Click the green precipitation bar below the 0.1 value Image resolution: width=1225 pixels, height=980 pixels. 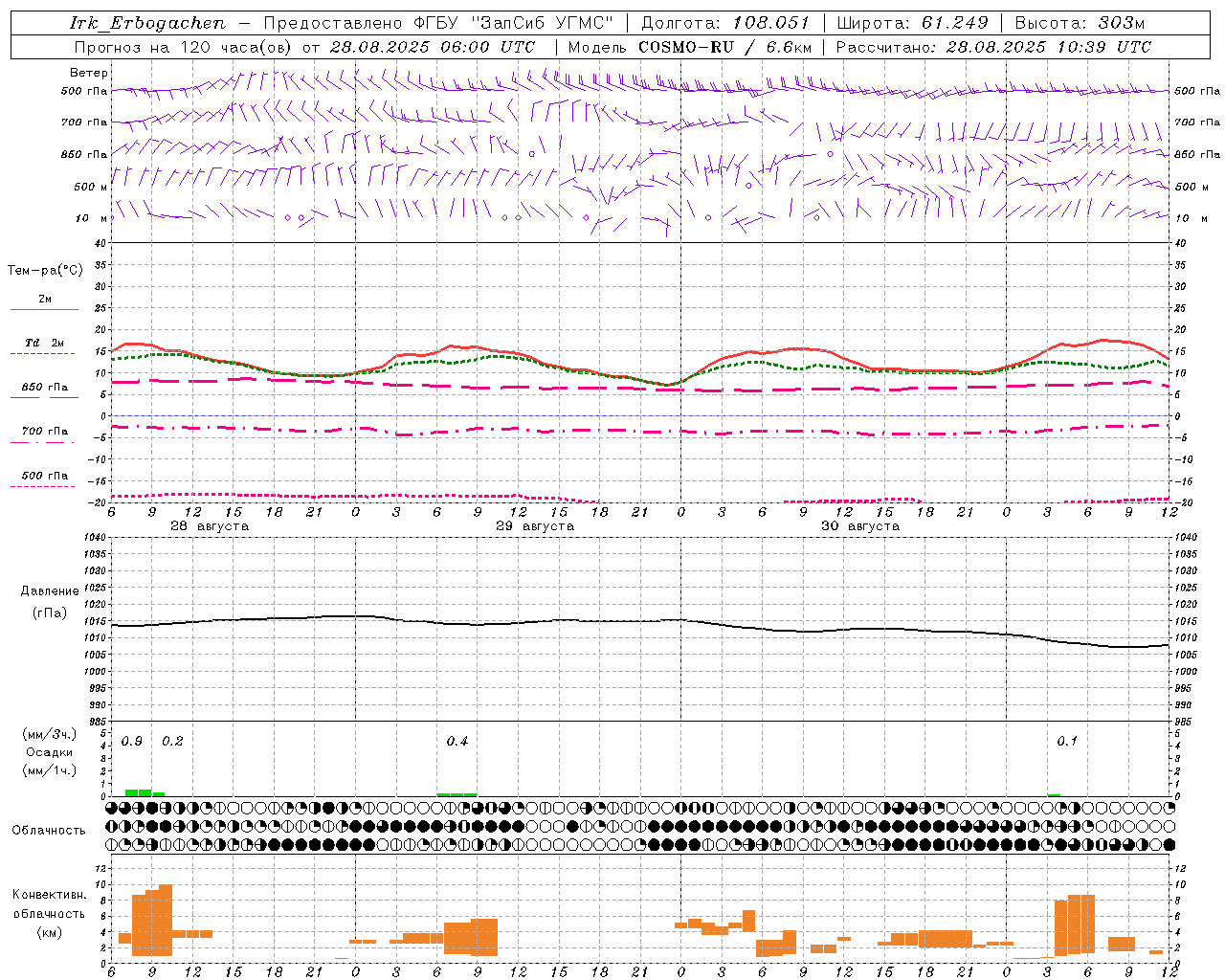(1054, 795)
